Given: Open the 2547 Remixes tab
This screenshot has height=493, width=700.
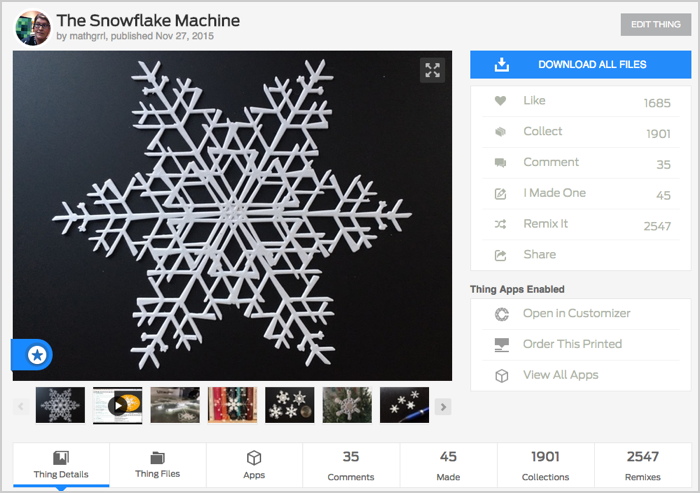Looking at the screenshot, I should [643, 465].
